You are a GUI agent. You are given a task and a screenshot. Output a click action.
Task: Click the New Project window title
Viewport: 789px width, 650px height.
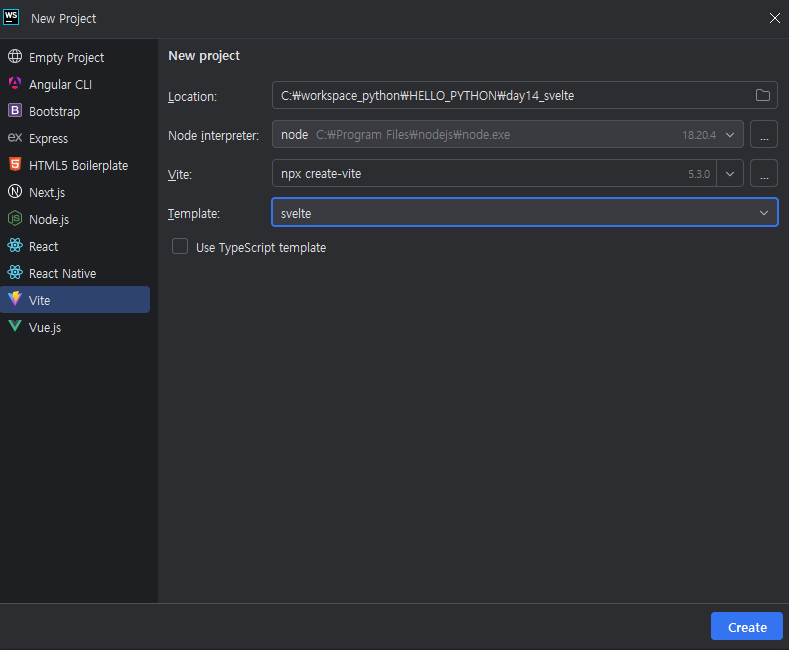63,19
